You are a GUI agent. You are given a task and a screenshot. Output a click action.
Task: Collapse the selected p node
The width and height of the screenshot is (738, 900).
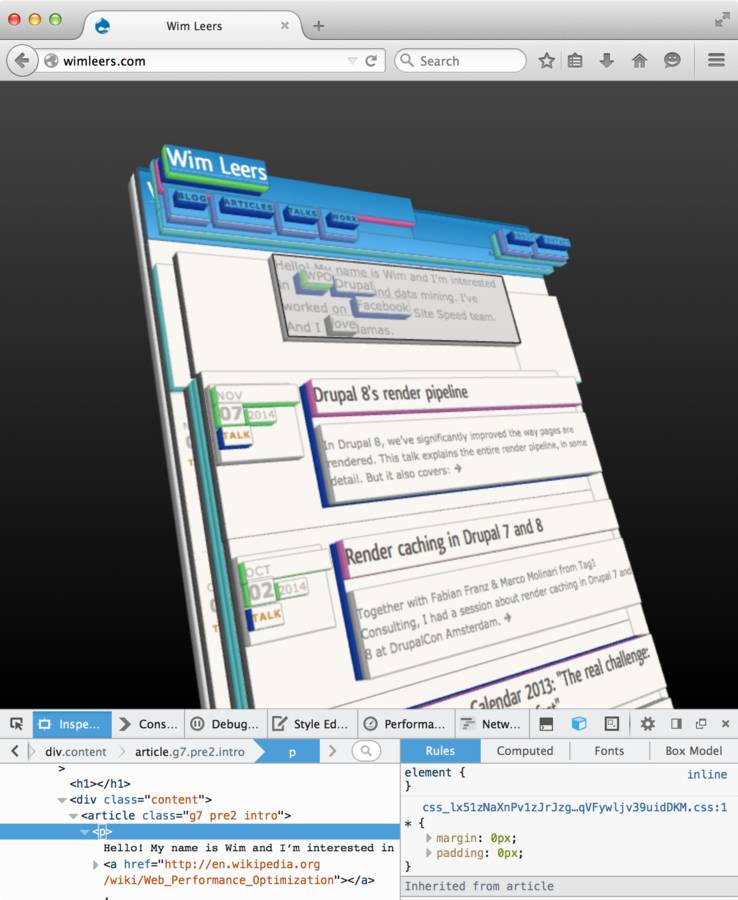point(84,832)
